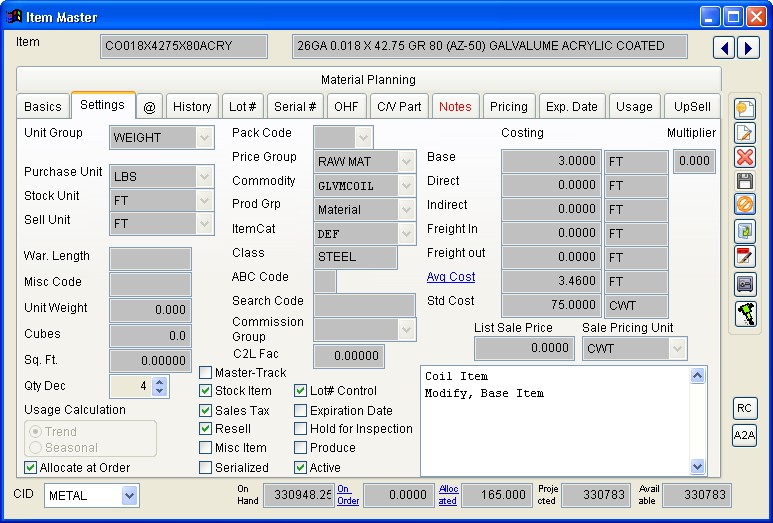The height and width of the screenshot is (523, 773).
Task: Open the Unit Group WEIGHT dropdown
Action: [x=204, y=137]
